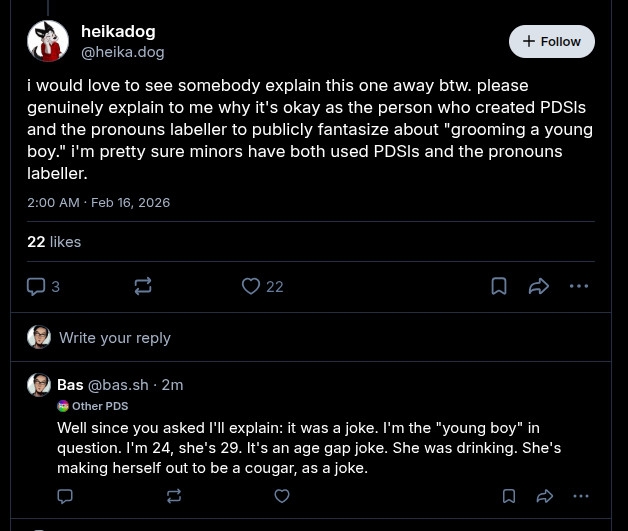Reply to Bas's comment
The height and width of the screenshot is (531, 628).
click(65, 496)
